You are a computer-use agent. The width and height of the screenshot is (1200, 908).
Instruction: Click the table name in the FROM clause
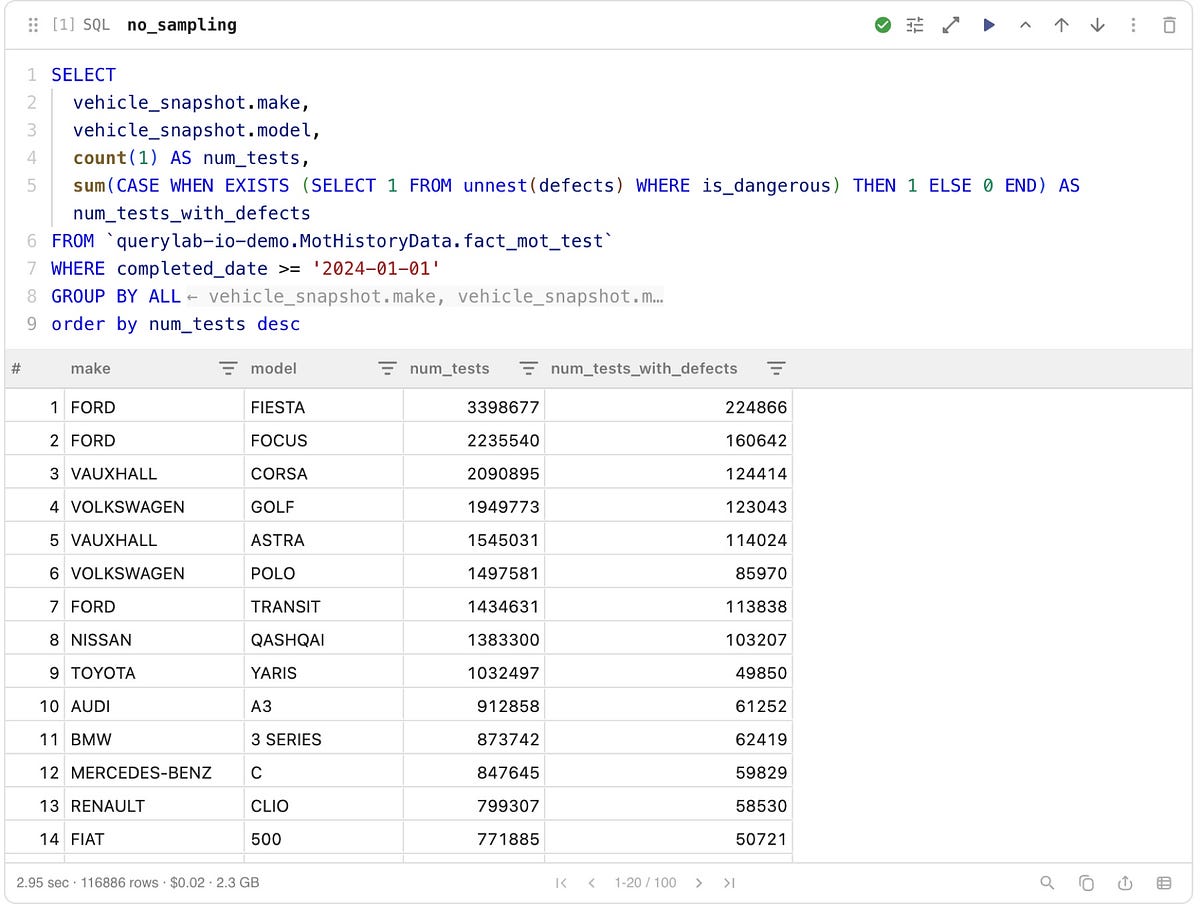(x=358, y=241)
